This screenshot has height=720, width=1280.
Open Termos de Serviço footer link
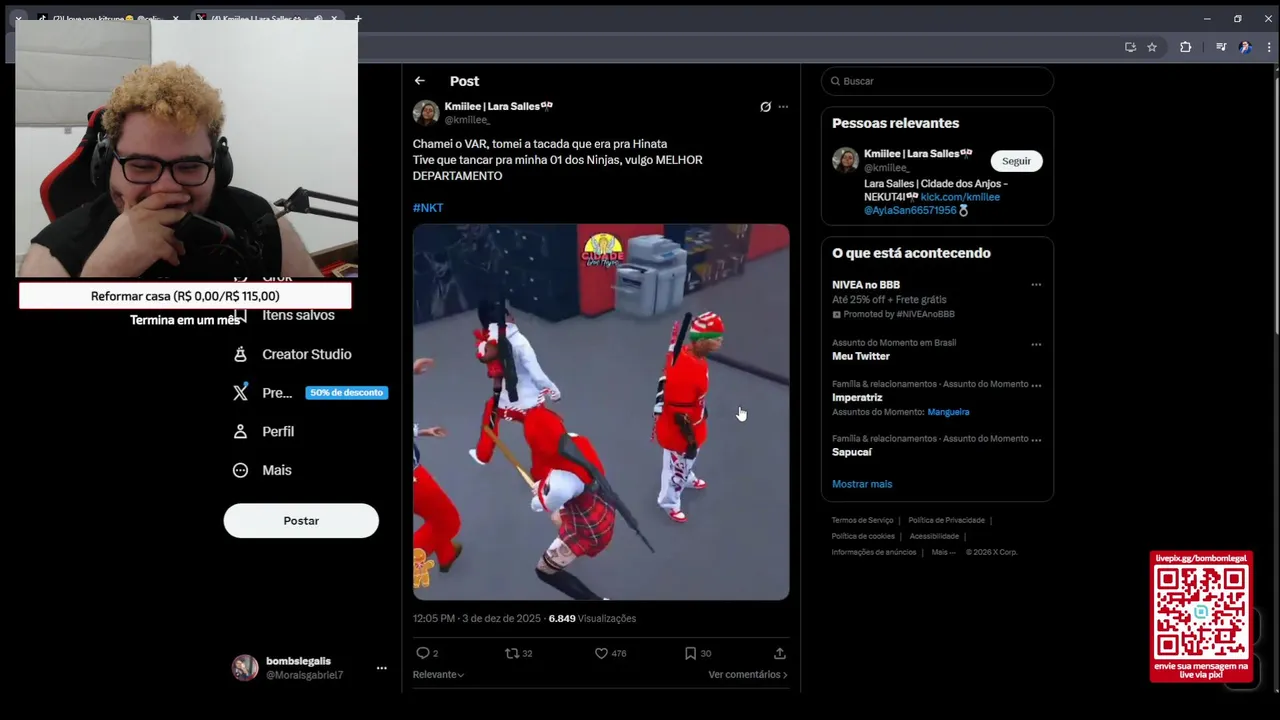[862, 520]
